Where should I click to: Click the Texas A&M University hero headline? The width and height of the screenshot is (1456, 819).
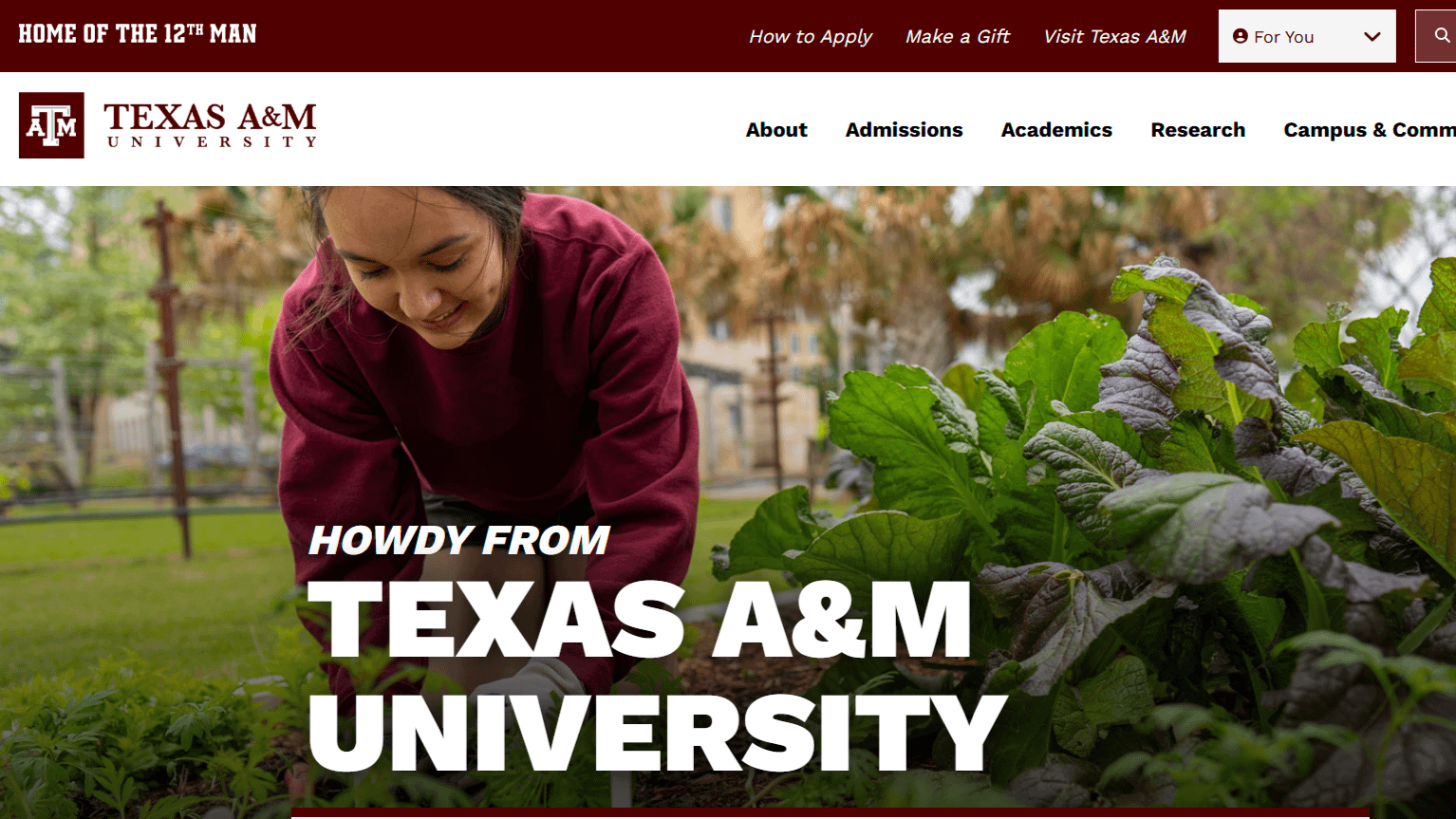657,677
